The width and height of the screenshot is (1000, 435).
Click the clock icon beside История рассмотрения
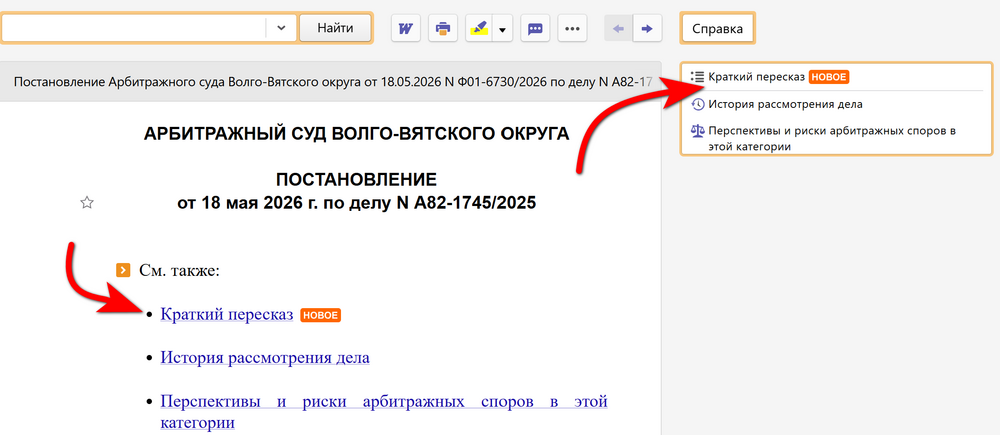[697, 104]
